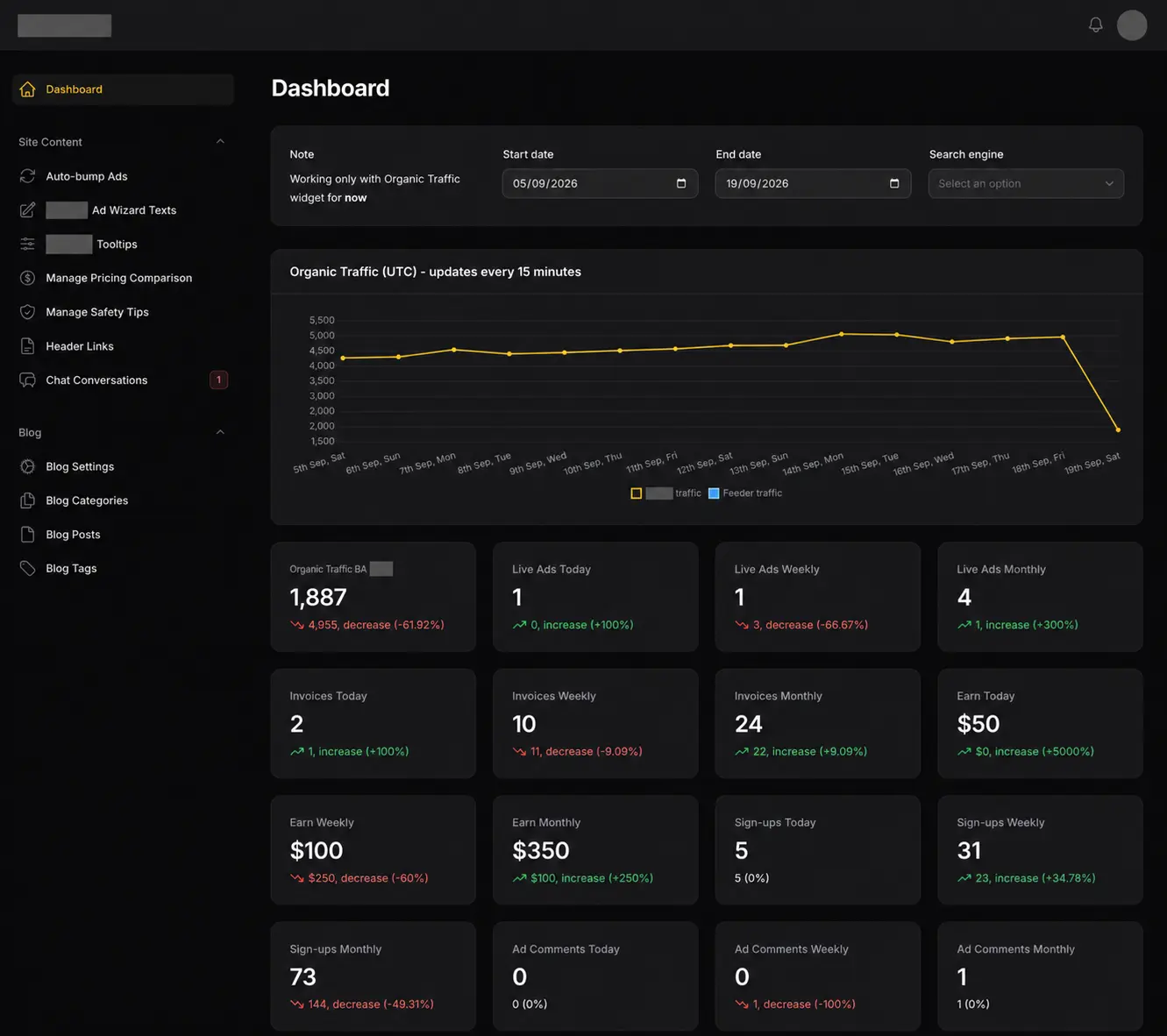
Task: Click the Live Ads Weekly card
Action: [x=818, y=597]
